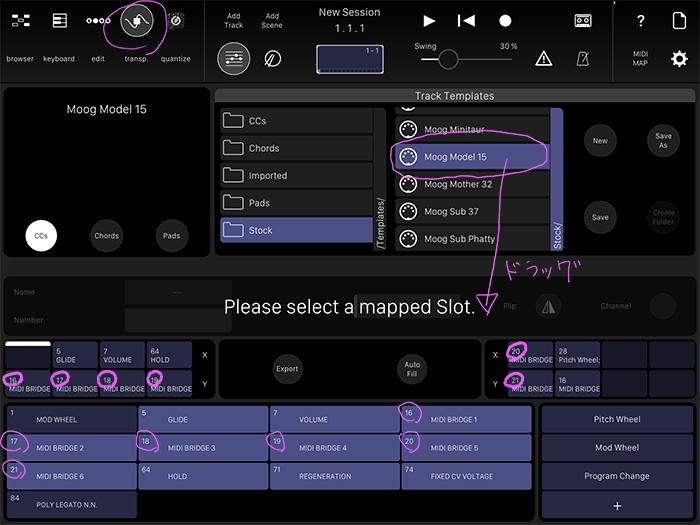Select the Stock folder
This screenshot has height=525, width=700.
pyautogui.click(x=296, y=230)
